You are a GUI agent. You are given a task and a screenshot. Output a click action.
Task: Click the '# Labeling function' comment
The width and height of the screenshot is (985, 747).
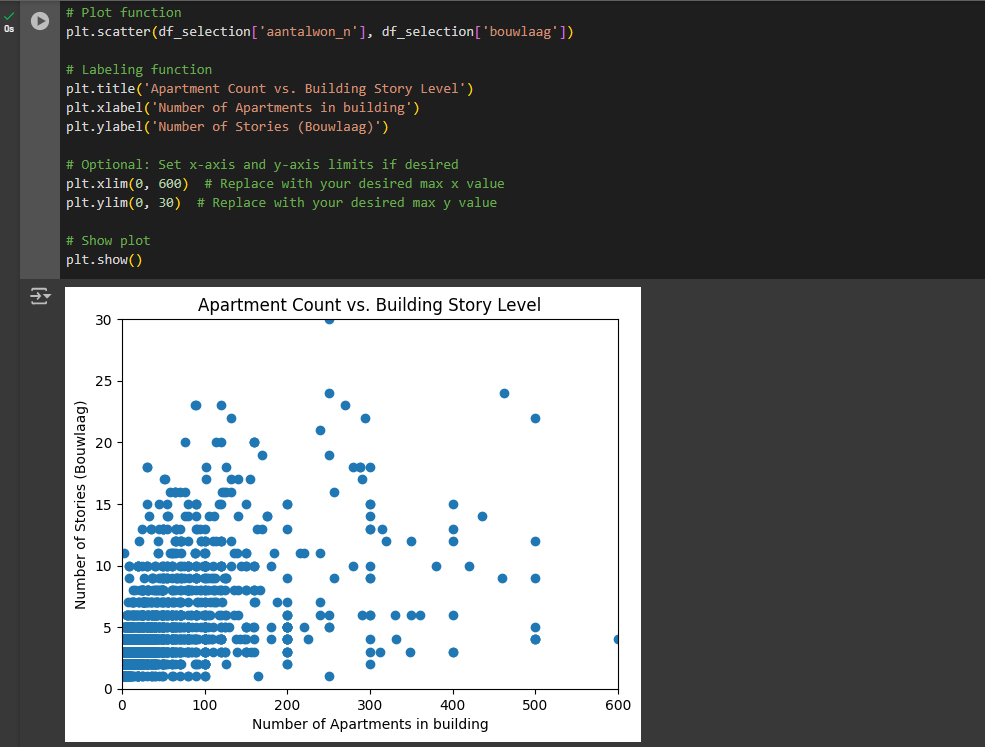click(139, 70)
